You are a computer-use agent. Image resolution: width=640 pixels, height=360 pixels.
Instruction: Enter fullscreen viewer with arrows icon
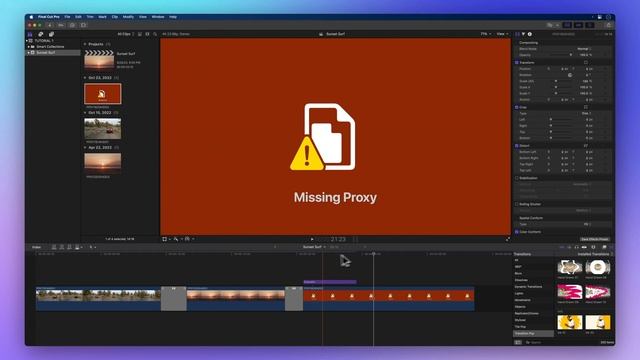coord(508,239)
